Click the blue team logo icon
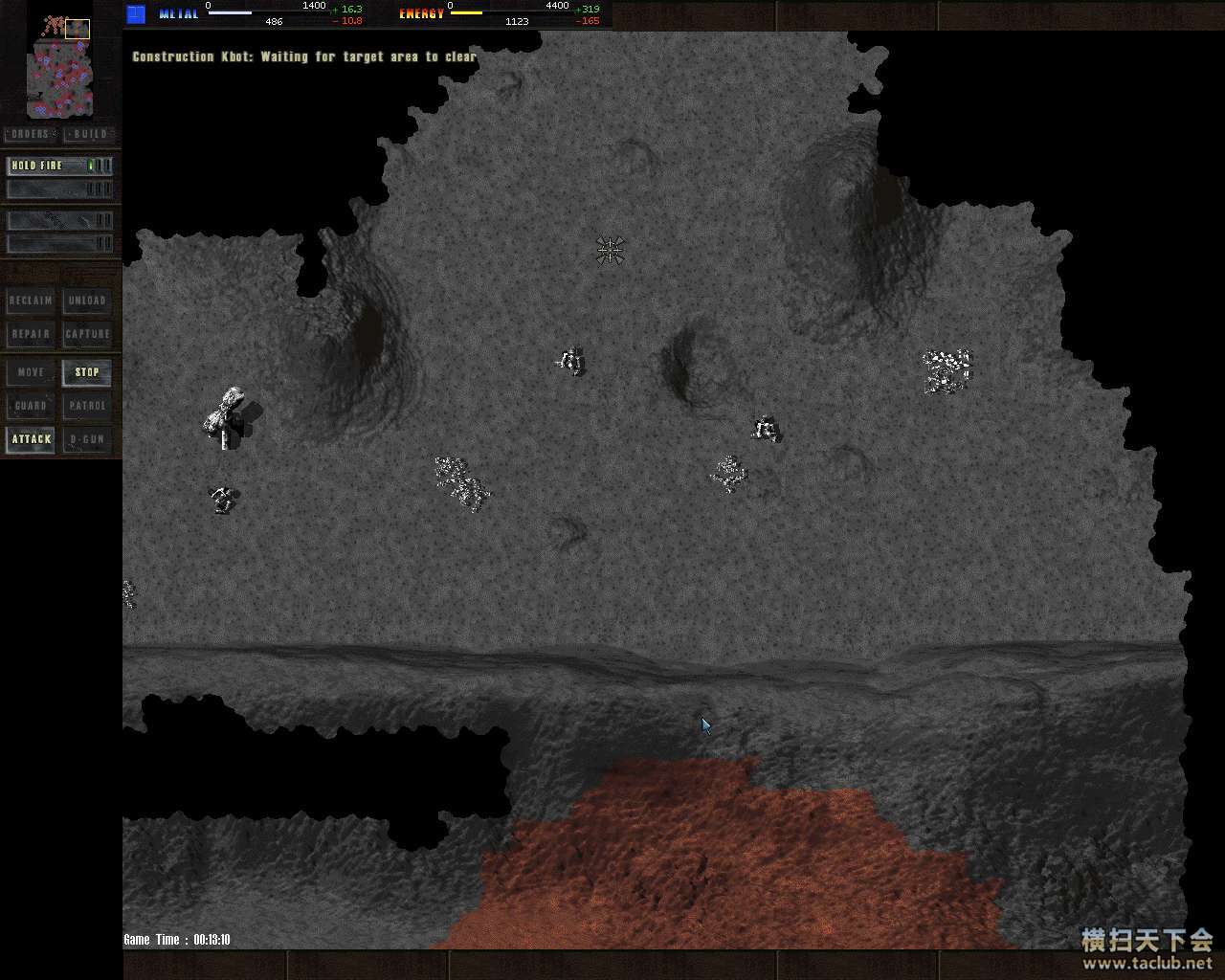The image size is (1225, 980). coord(136,13)
